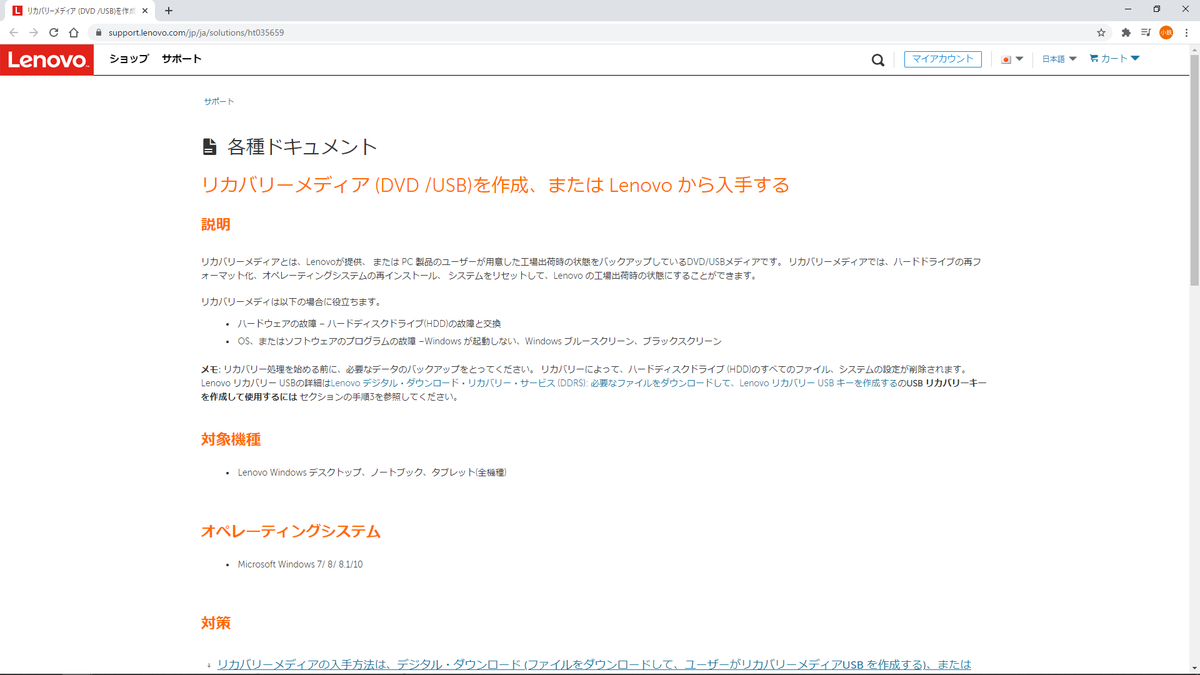Open the サポート menu
Image resolution: width=1200 pixels, height=675 pixels.
point(182,59)
